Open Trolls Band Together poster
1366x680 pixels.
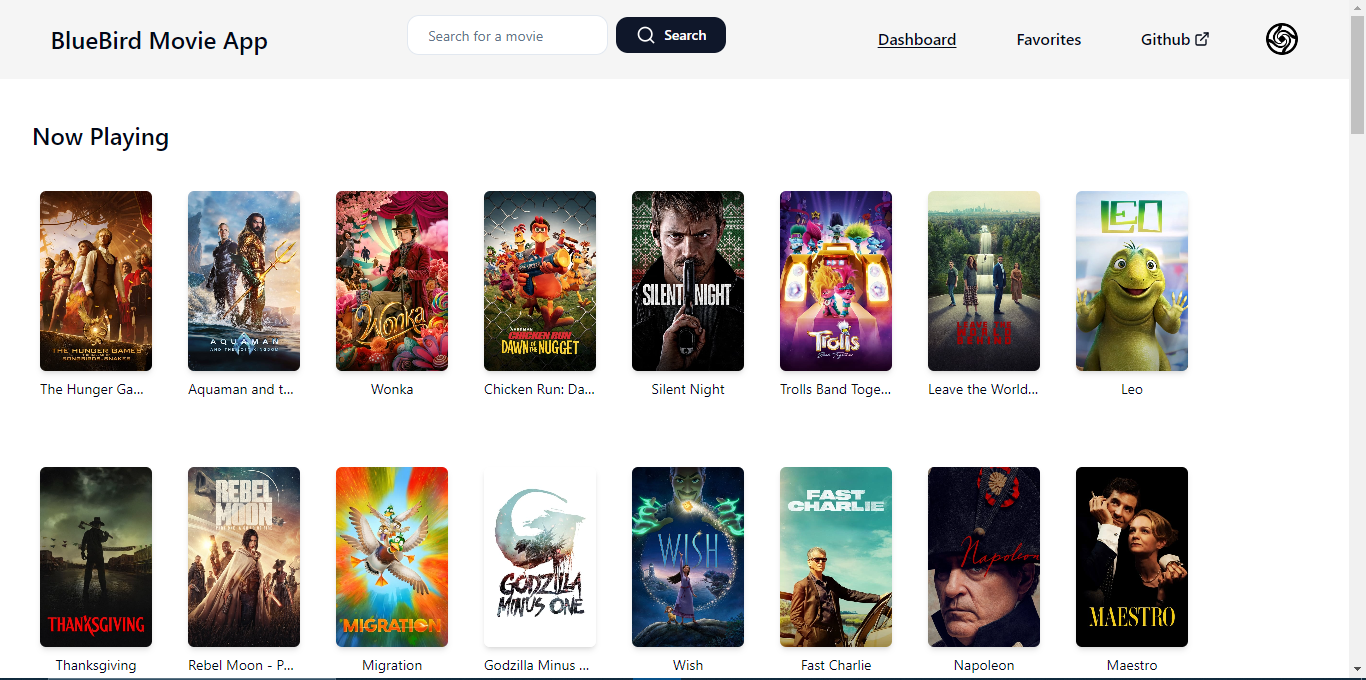(x=836, y=281)
